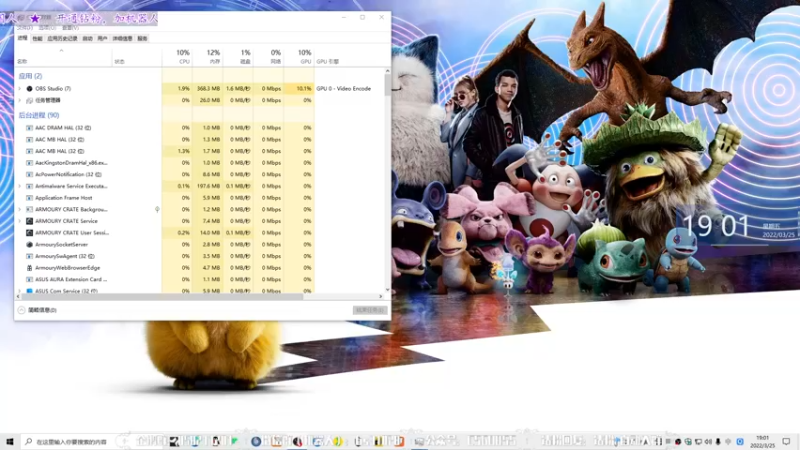Sort by the 名称 column header
The width and height of the screenshot is (800, 450).
[63, 56]
